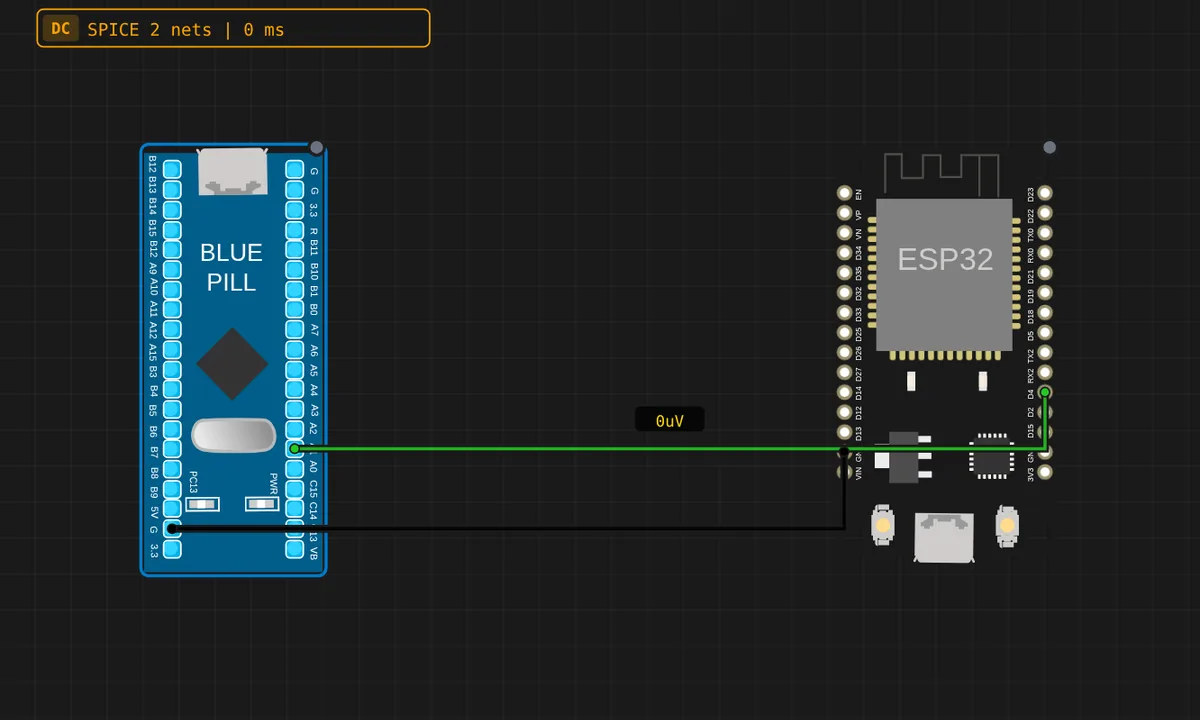Click the Blue Pill A7 pin
This screenshot has width=1200, height=720.
(x=294, y=329)
